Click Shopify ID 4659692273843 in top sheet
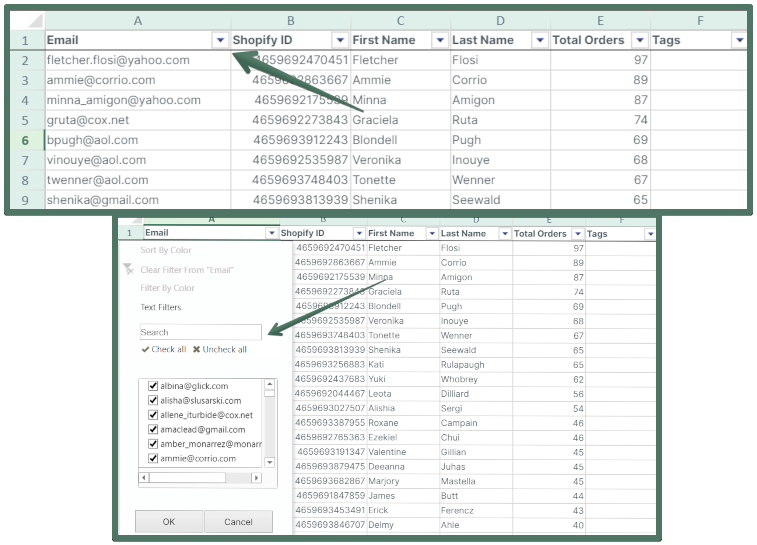 click(291, 120)
